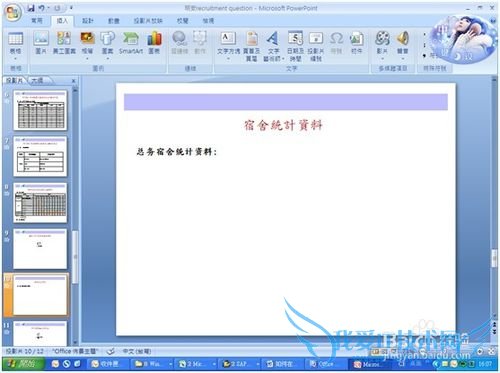This screenshot has height=373, width=500.
Task: Select slide 11 thumbnail
Action: point(40,333)
